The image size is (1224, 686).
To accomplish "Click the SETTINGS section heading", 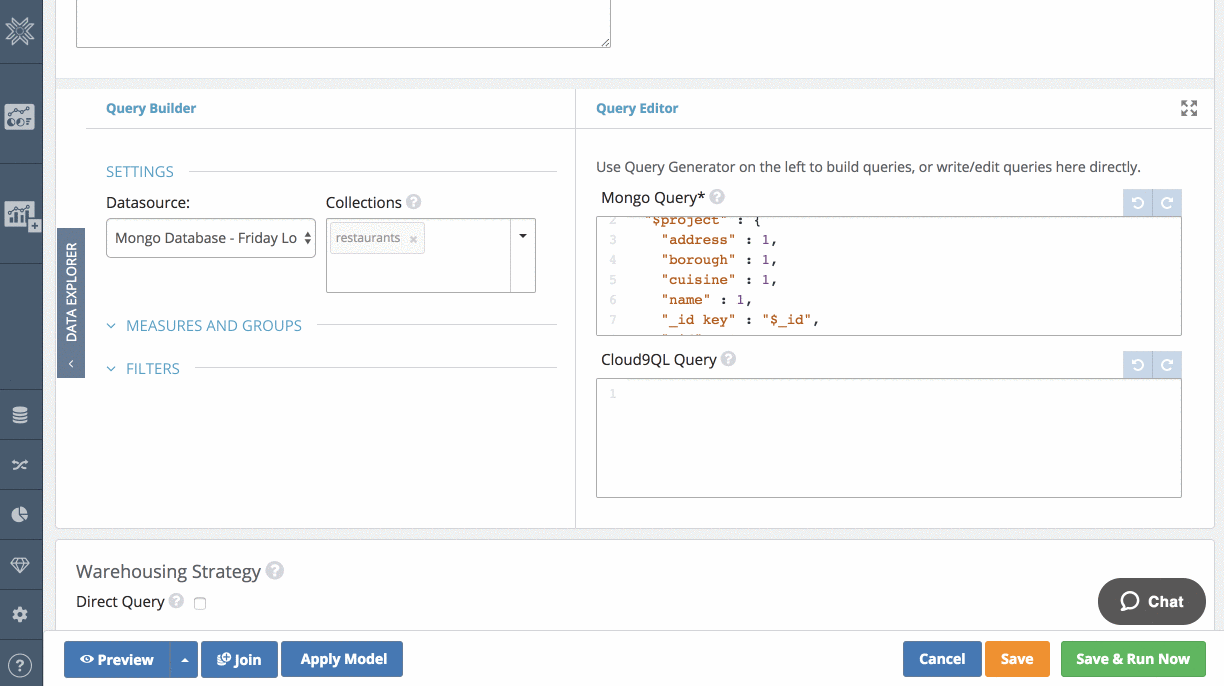I will [140, 171].
